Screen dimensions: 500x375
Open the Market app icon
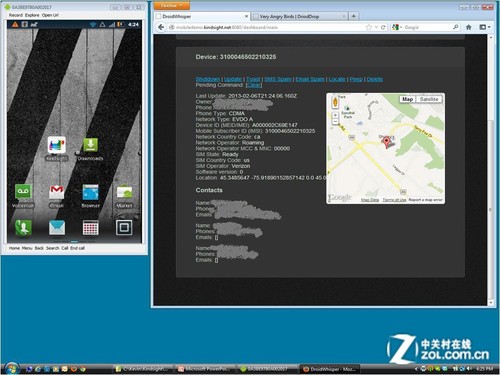124,192
